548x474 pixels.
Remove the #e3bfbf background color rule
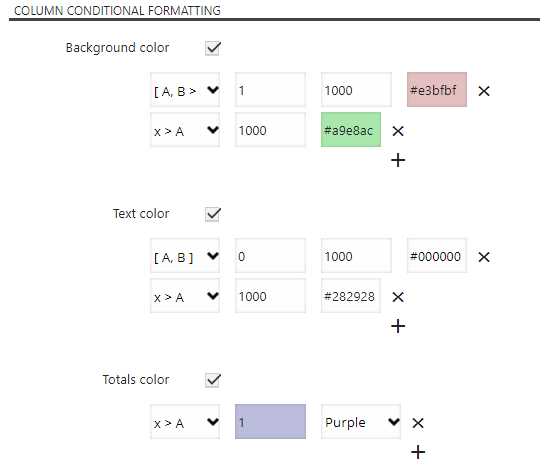pyautogui.click(x=484, y=91)
